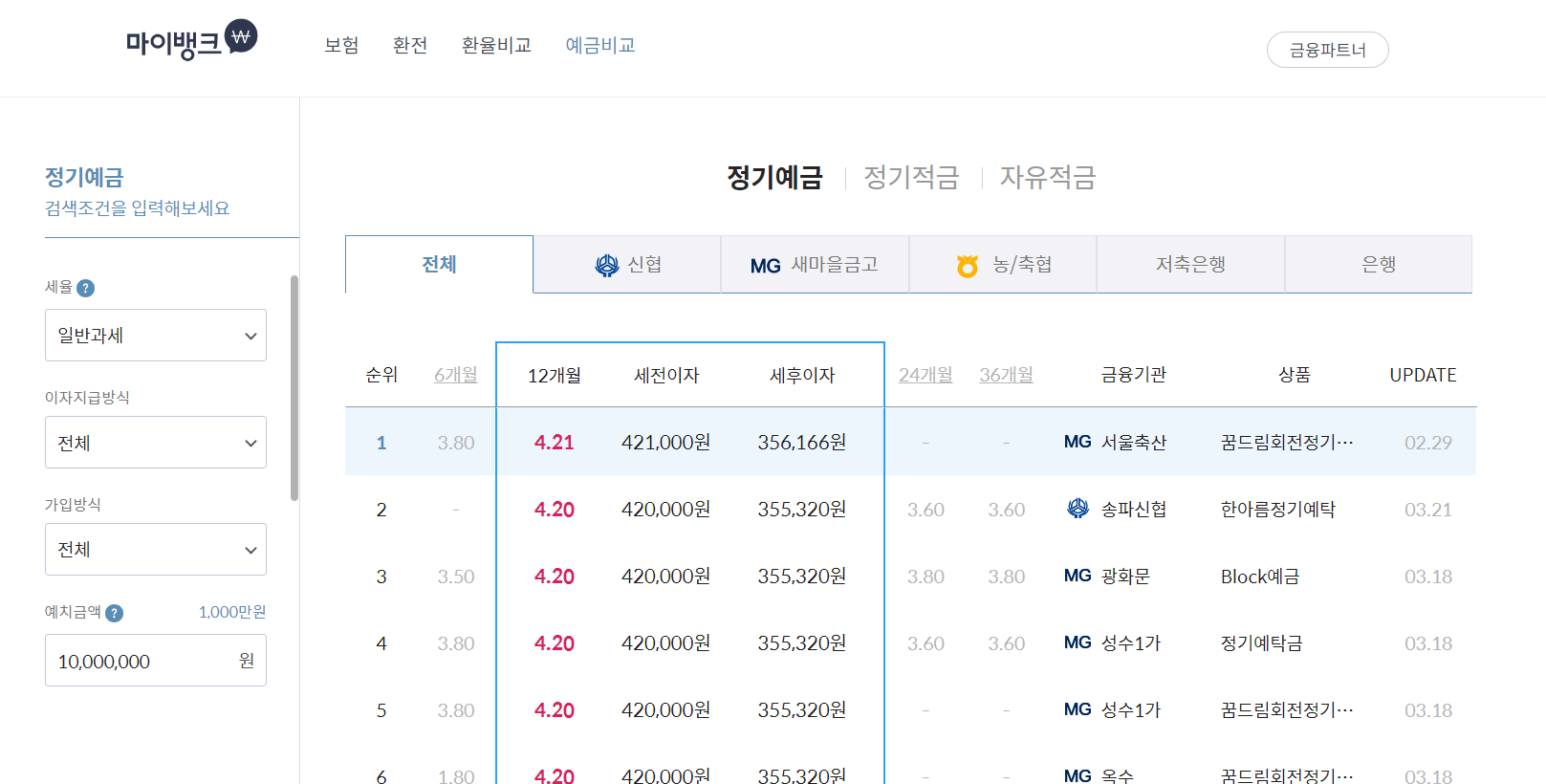Click the 순위 column header

tap(381, 375)
